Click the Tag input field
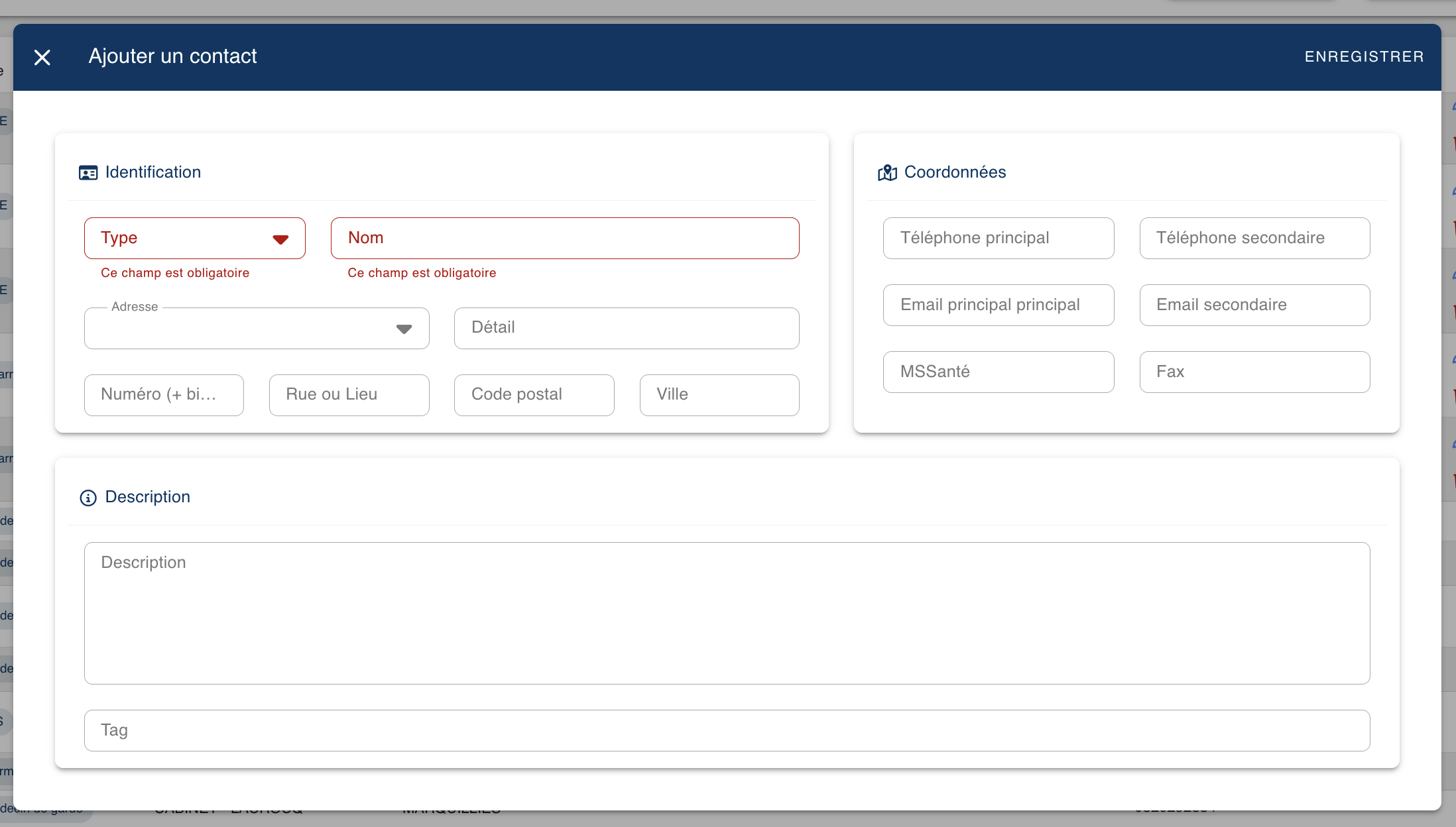 click(727, 730)
